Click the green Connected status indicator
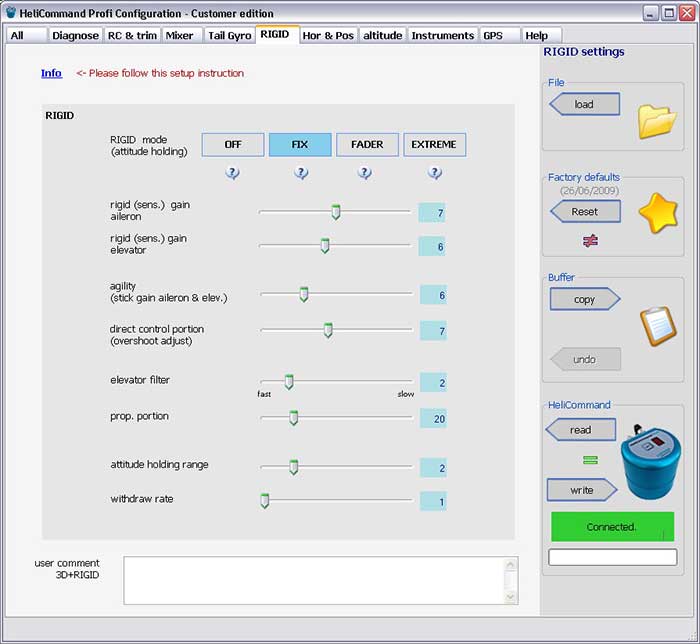The width and height of the screenshot is (700, 644). pyautogui.click(x=612, y=527)
